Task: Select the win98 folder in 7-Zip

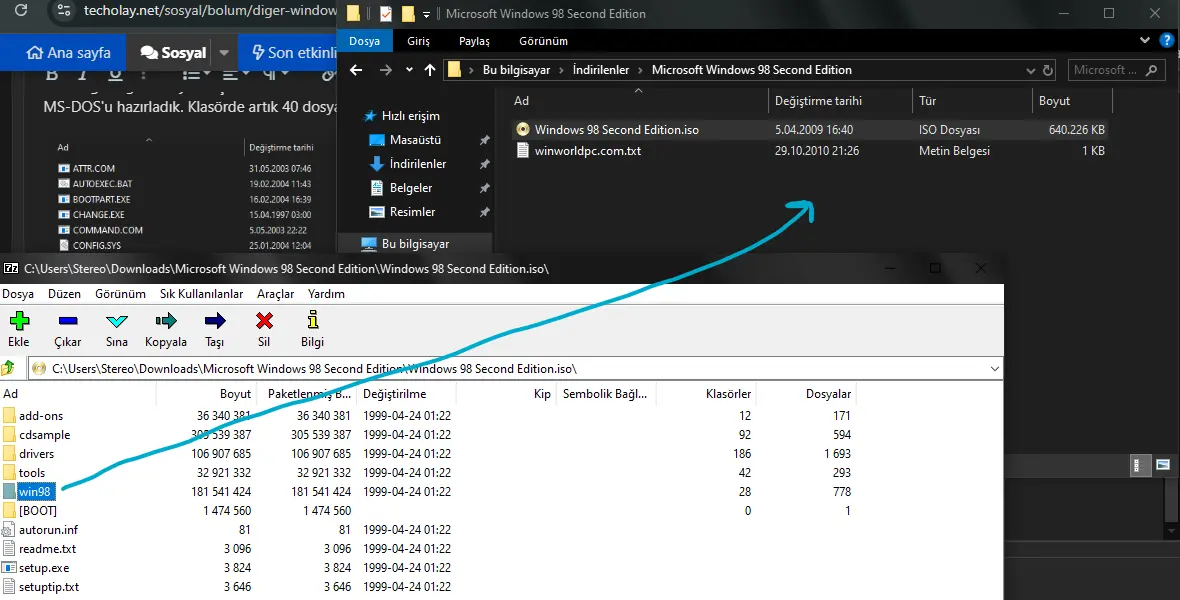Action: [x=35, y=492]
